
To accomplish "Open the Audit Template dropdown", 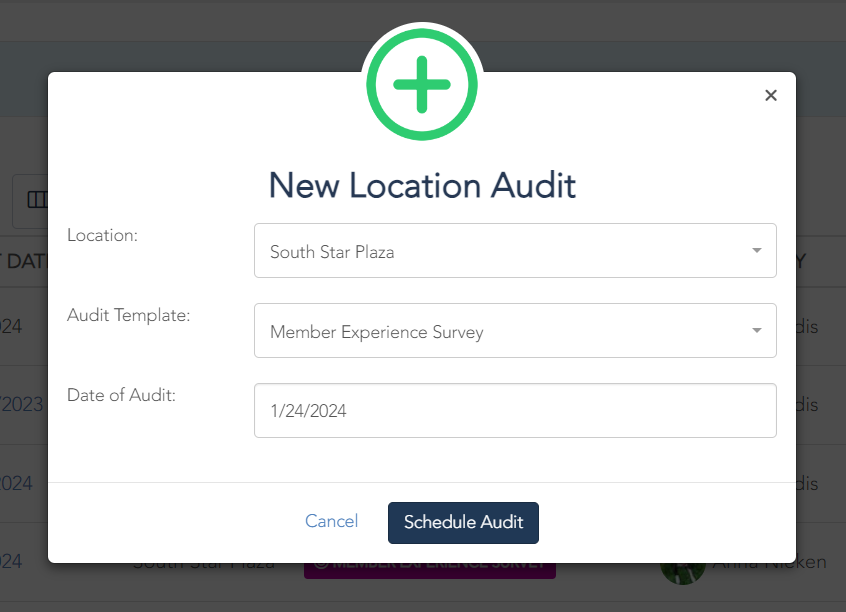I will (515, 330).
